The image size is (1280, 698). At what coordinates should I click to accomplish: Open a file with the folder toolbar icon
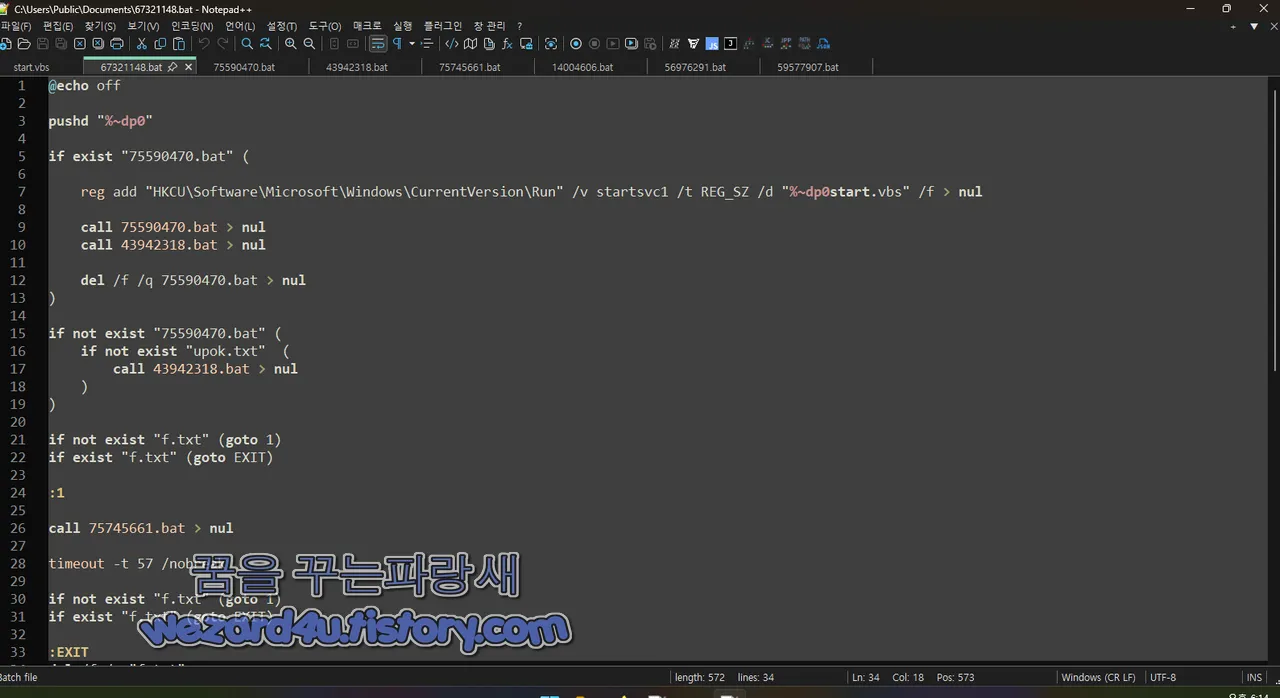point(25,43)
